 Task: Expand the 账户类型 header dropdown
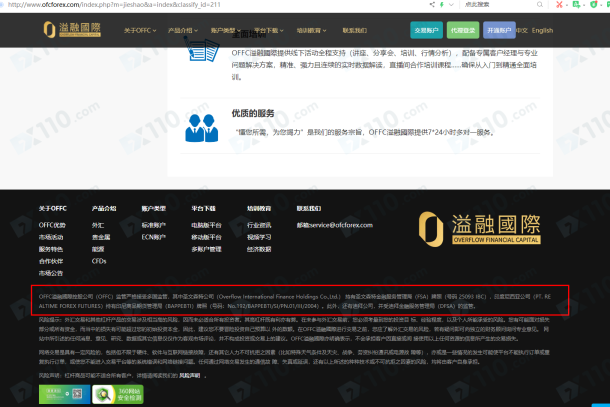point(226,30)
